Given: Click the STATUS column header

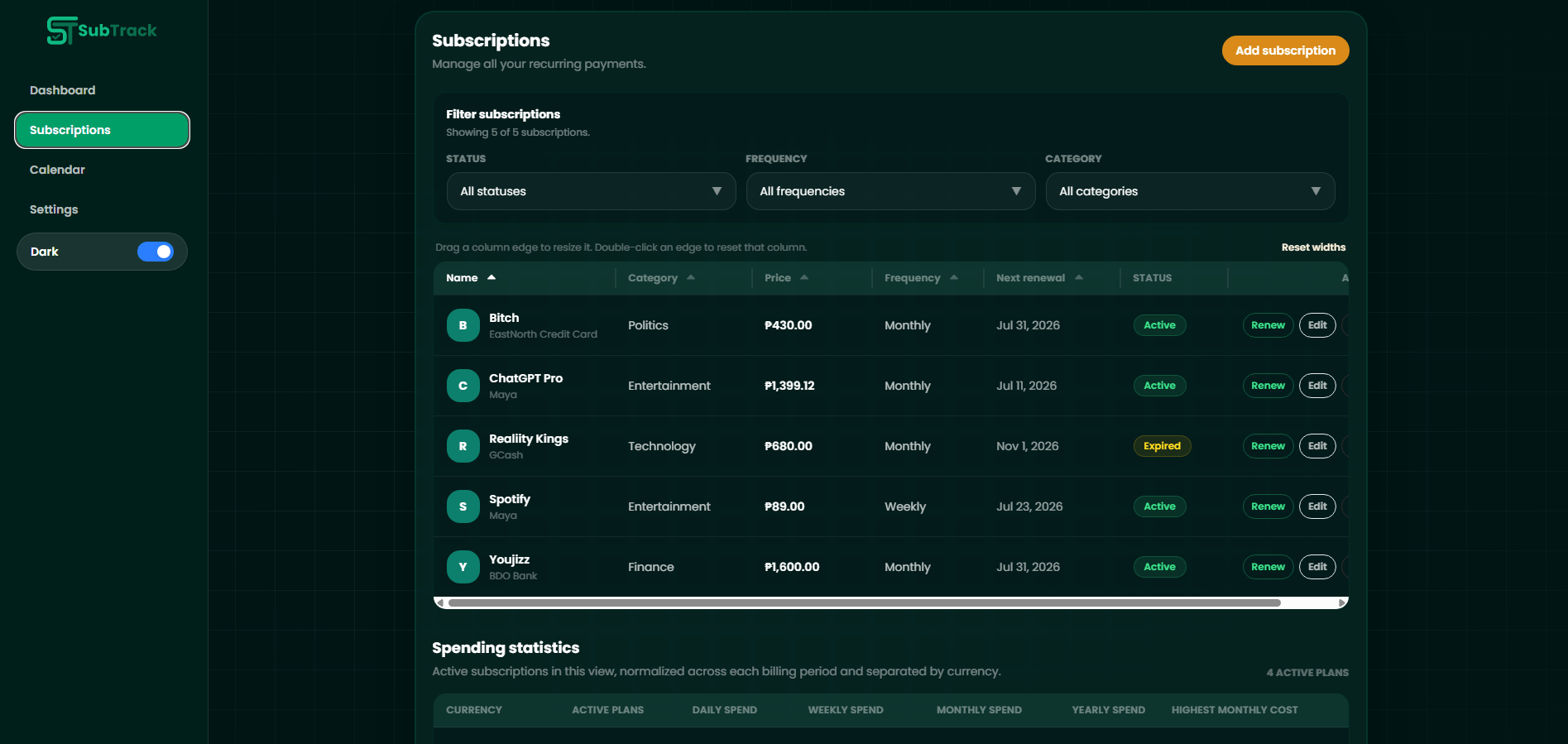Looking at the screenshot, I should pos(1152,278).
